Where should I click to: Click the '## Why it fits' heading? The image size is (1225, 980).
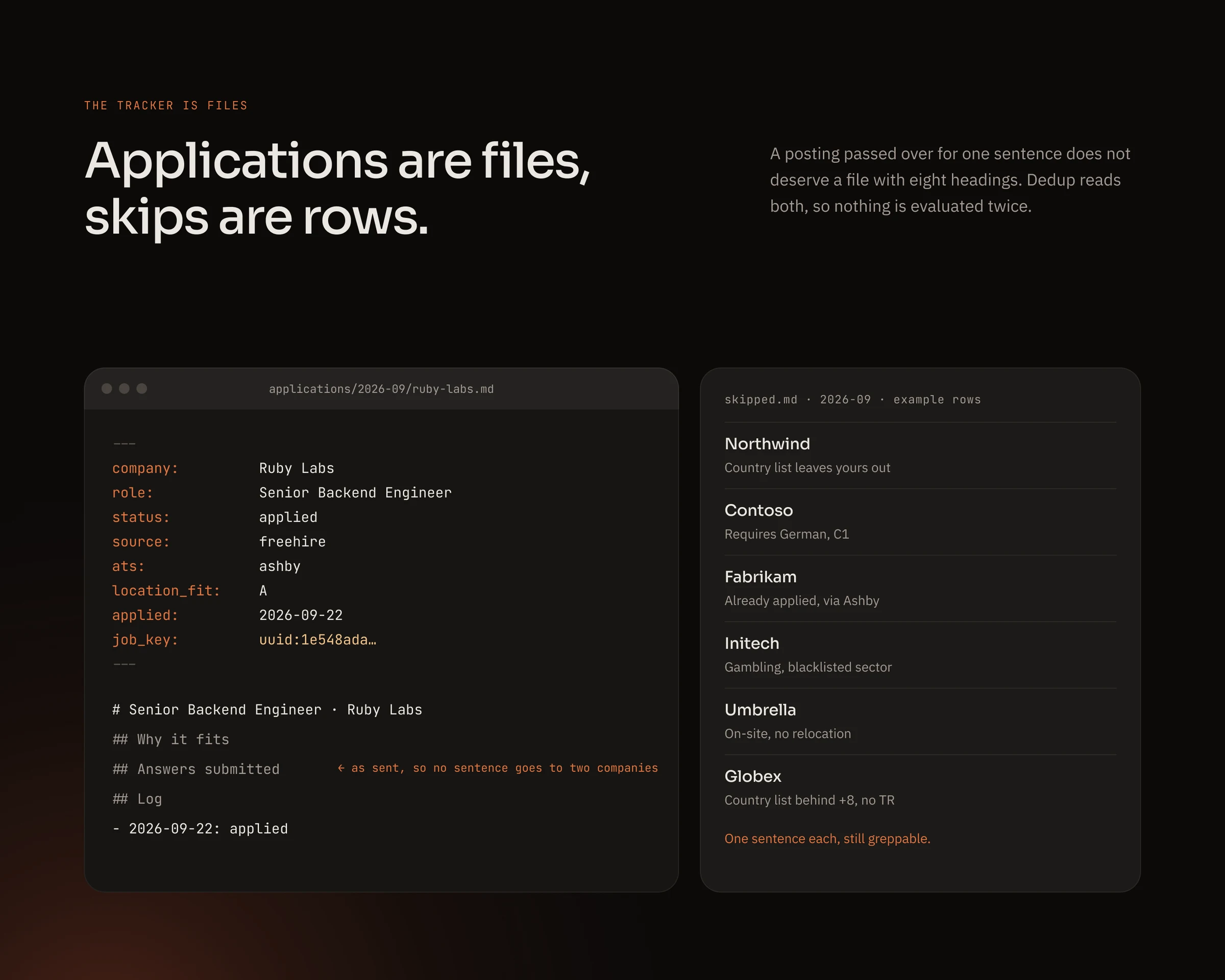point(170,740)
